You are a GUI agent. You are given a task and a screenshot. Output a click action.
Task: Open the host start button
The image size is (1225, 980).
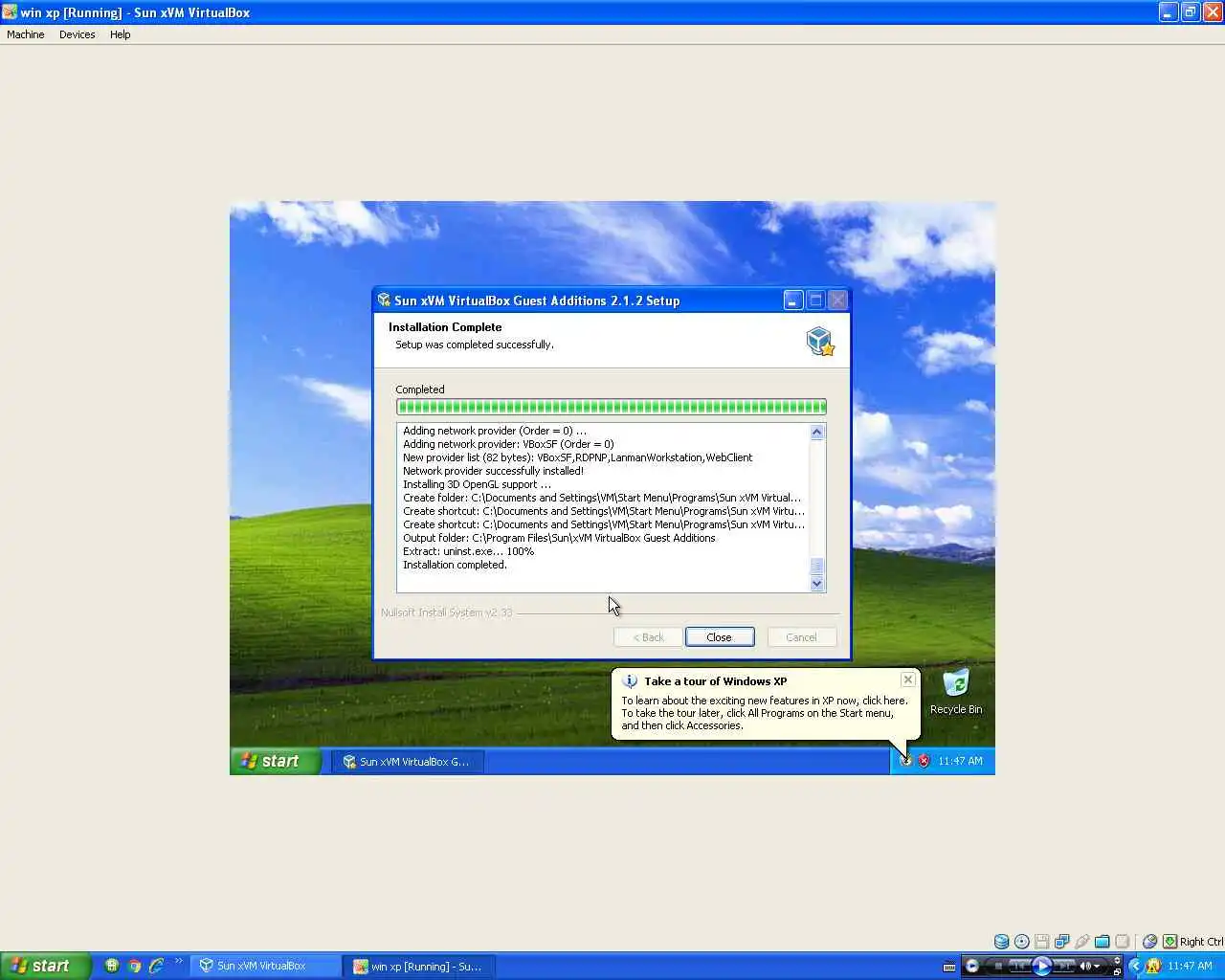46,966
